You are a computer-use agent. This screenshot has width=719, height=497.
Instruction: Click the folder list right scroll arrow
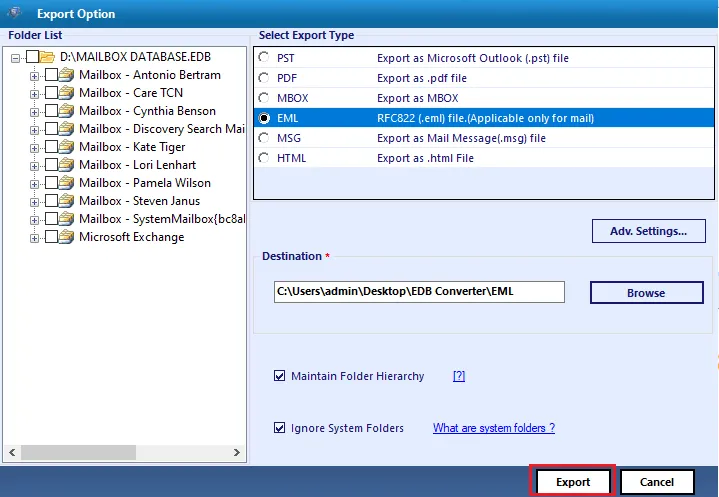coord(237,453)
